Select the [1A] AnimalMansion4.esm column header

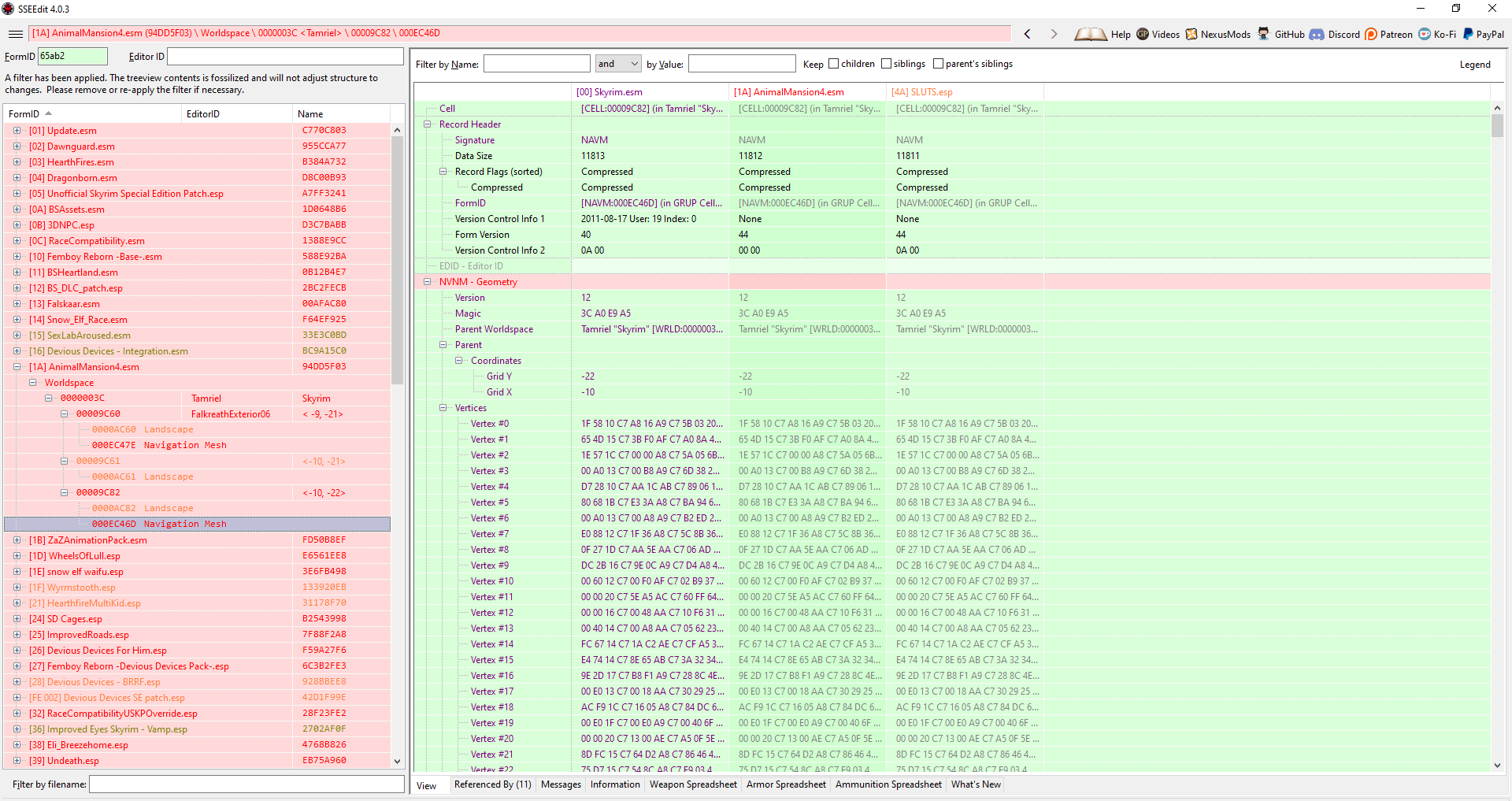point(807,92)
